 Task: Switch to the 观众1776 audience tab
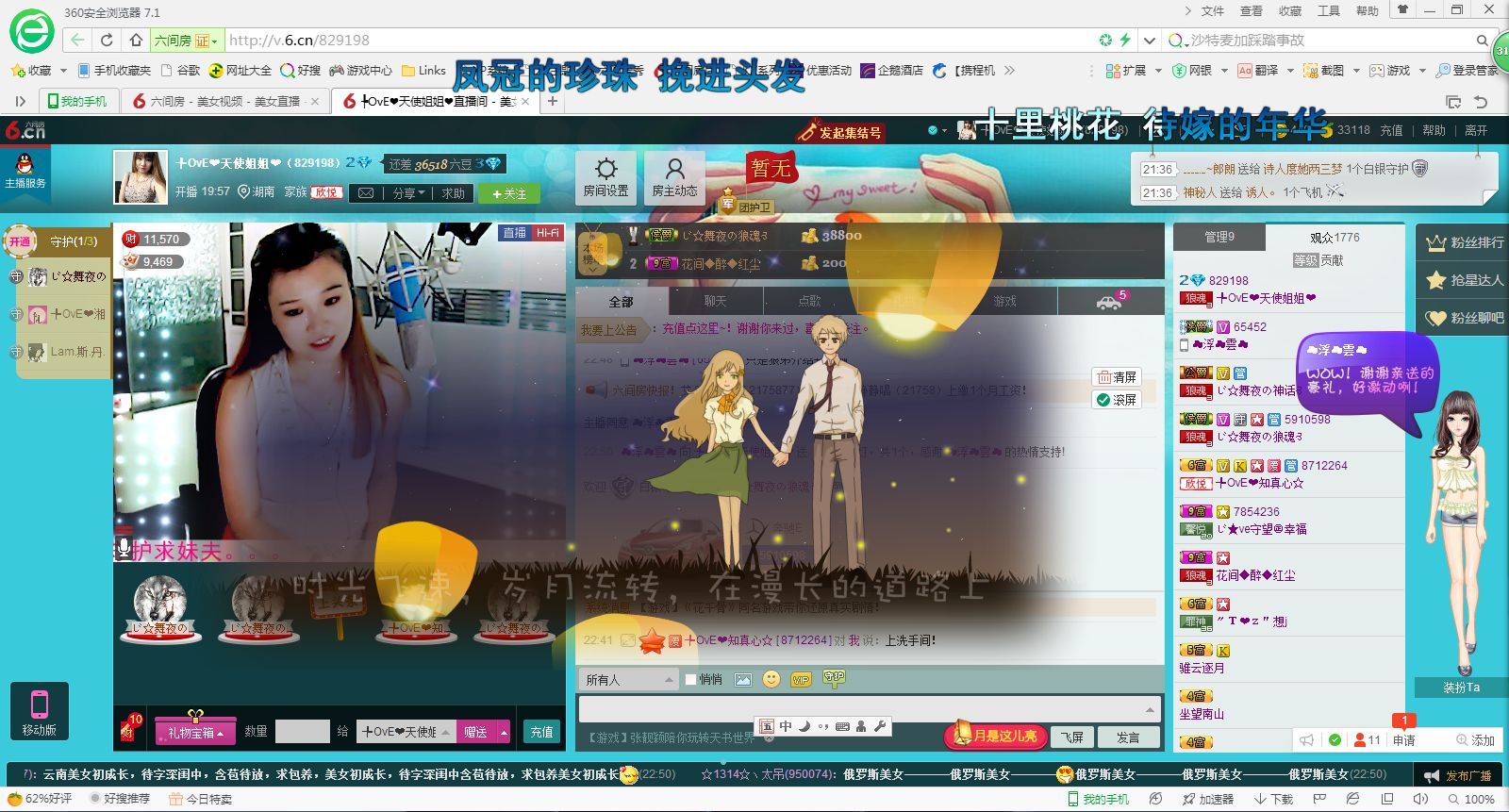point(1335,237)
